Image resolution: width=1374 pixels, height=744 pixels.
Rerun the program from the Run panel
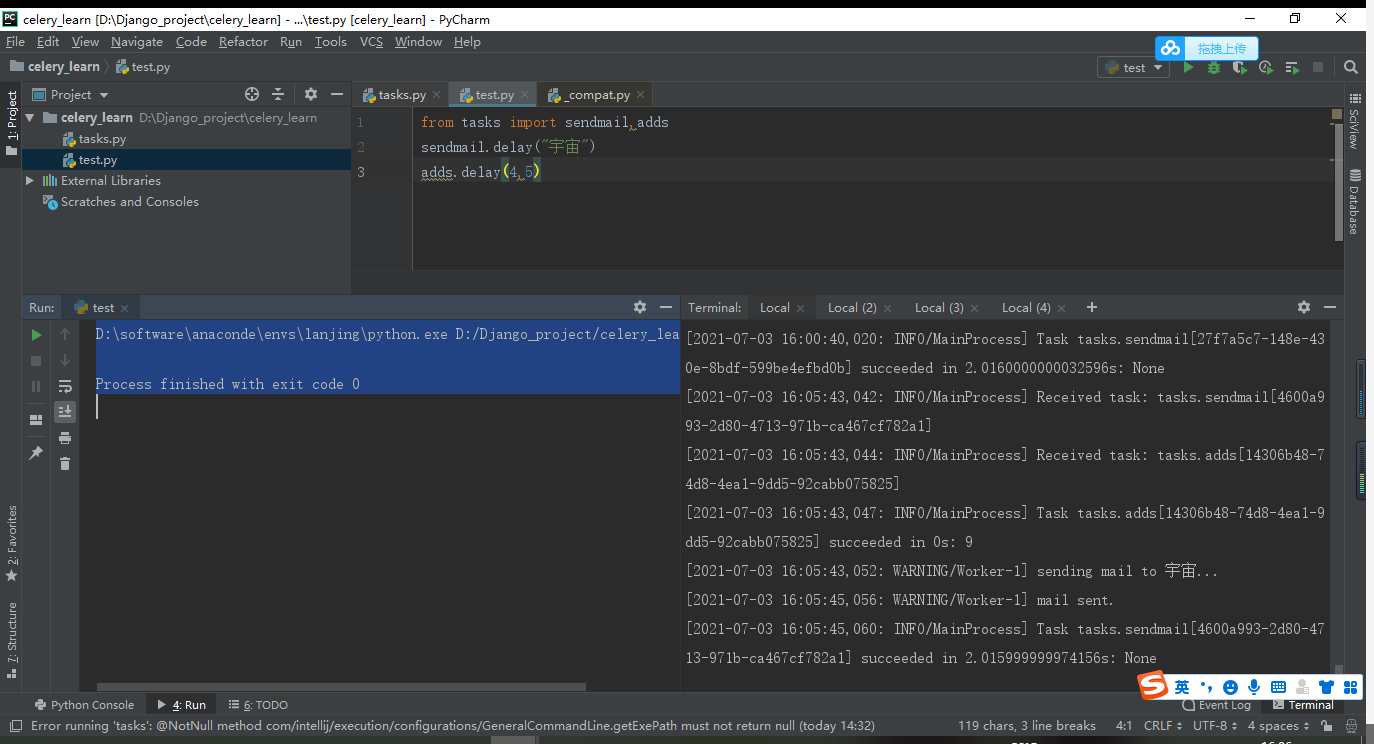35,334
